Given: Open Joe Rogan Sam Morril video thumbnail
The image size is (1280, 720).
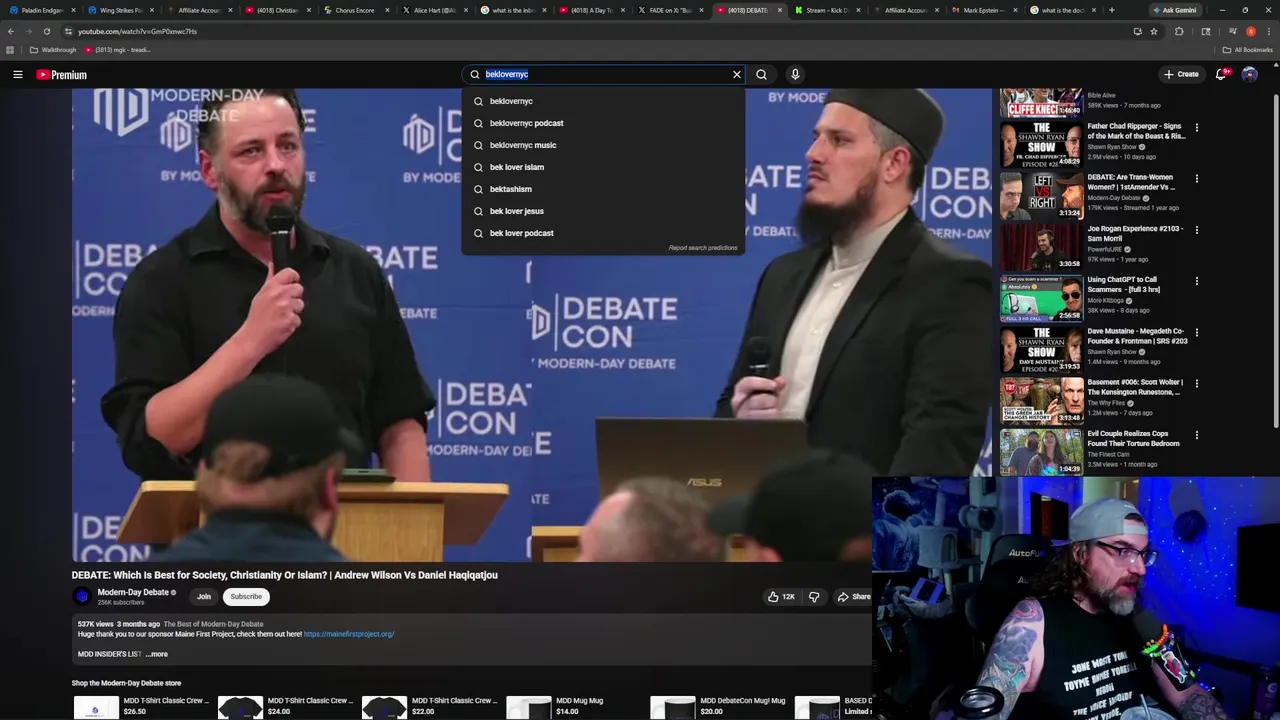Looking at the screenshot, I should coord(1041,246).
